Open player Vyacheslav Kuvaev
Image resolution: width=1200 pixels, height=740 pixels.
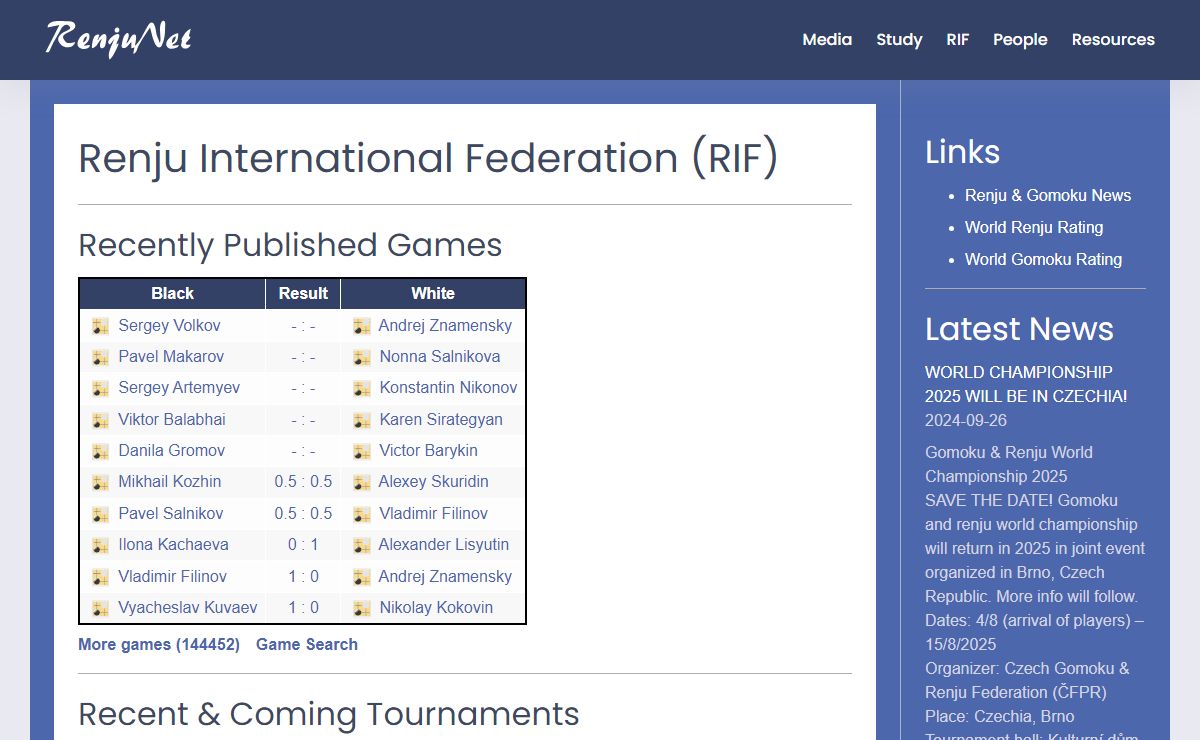188,607
